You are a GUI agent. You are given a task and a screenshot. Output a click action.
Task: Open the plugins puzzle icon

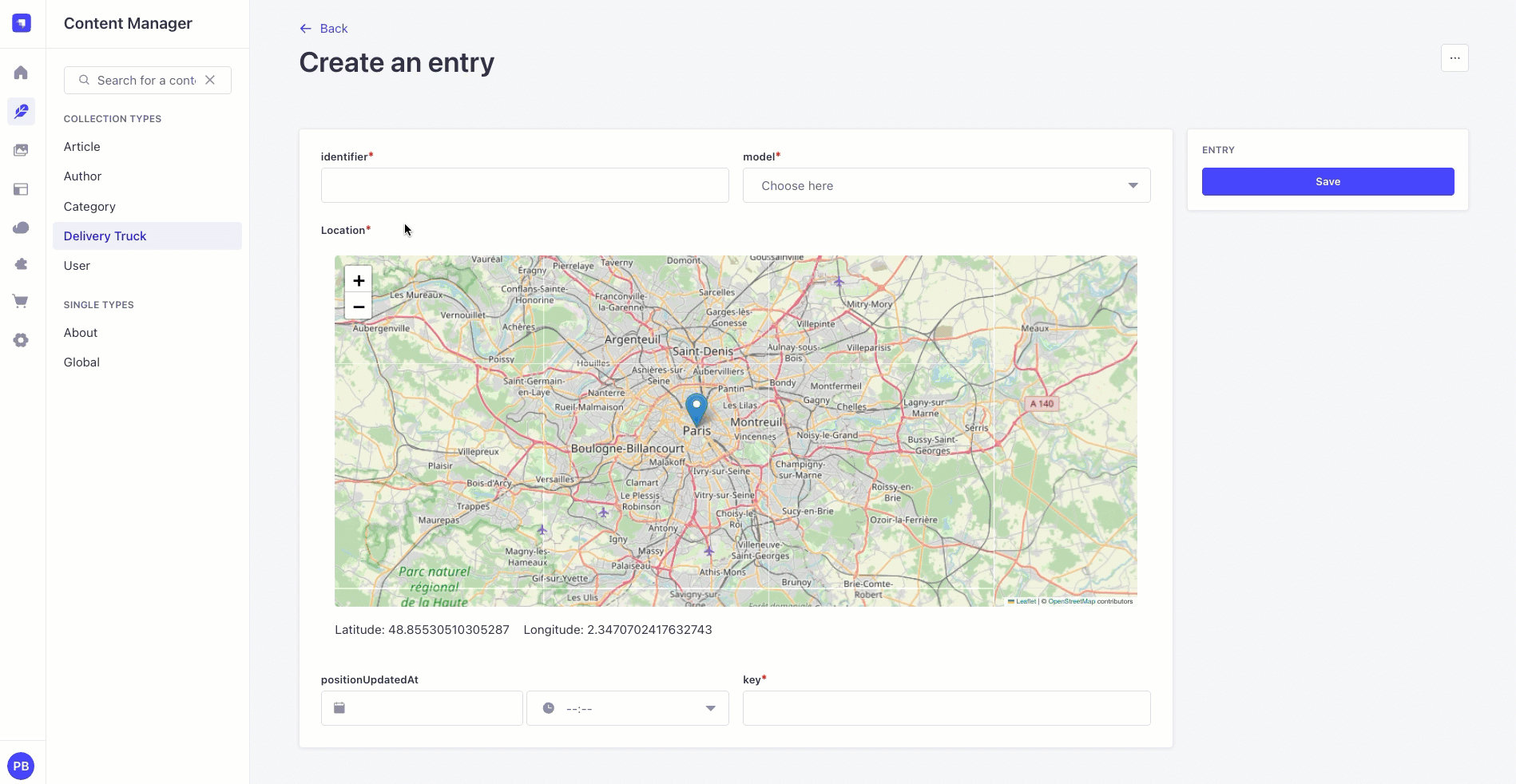[x=22, y=264]
